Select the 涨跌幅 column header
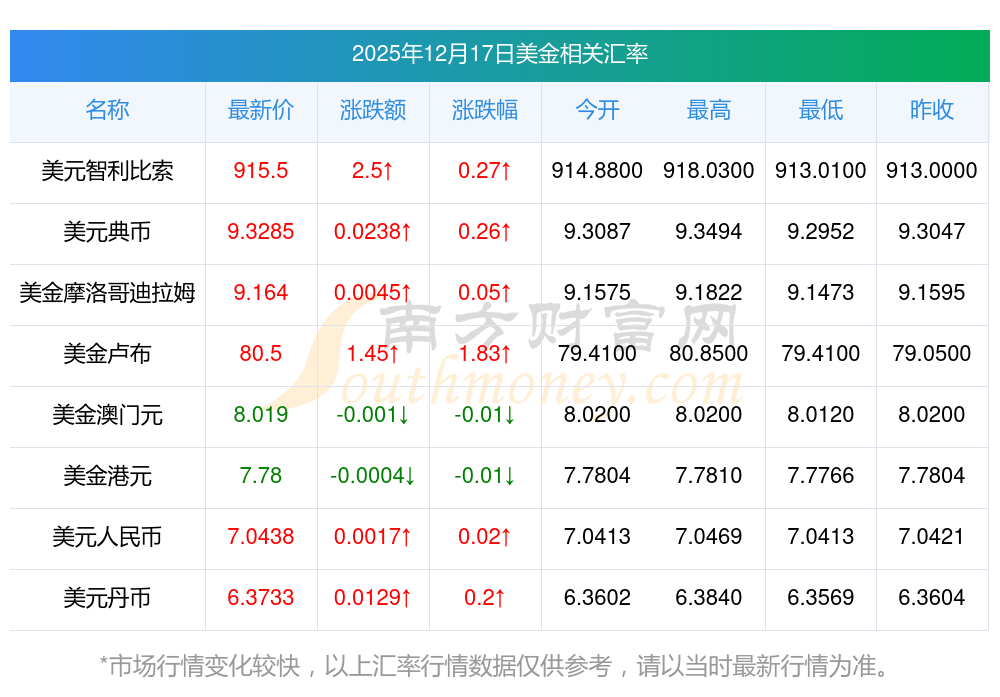The width and height of the screenshot is (1000, 697). (485, 110)
